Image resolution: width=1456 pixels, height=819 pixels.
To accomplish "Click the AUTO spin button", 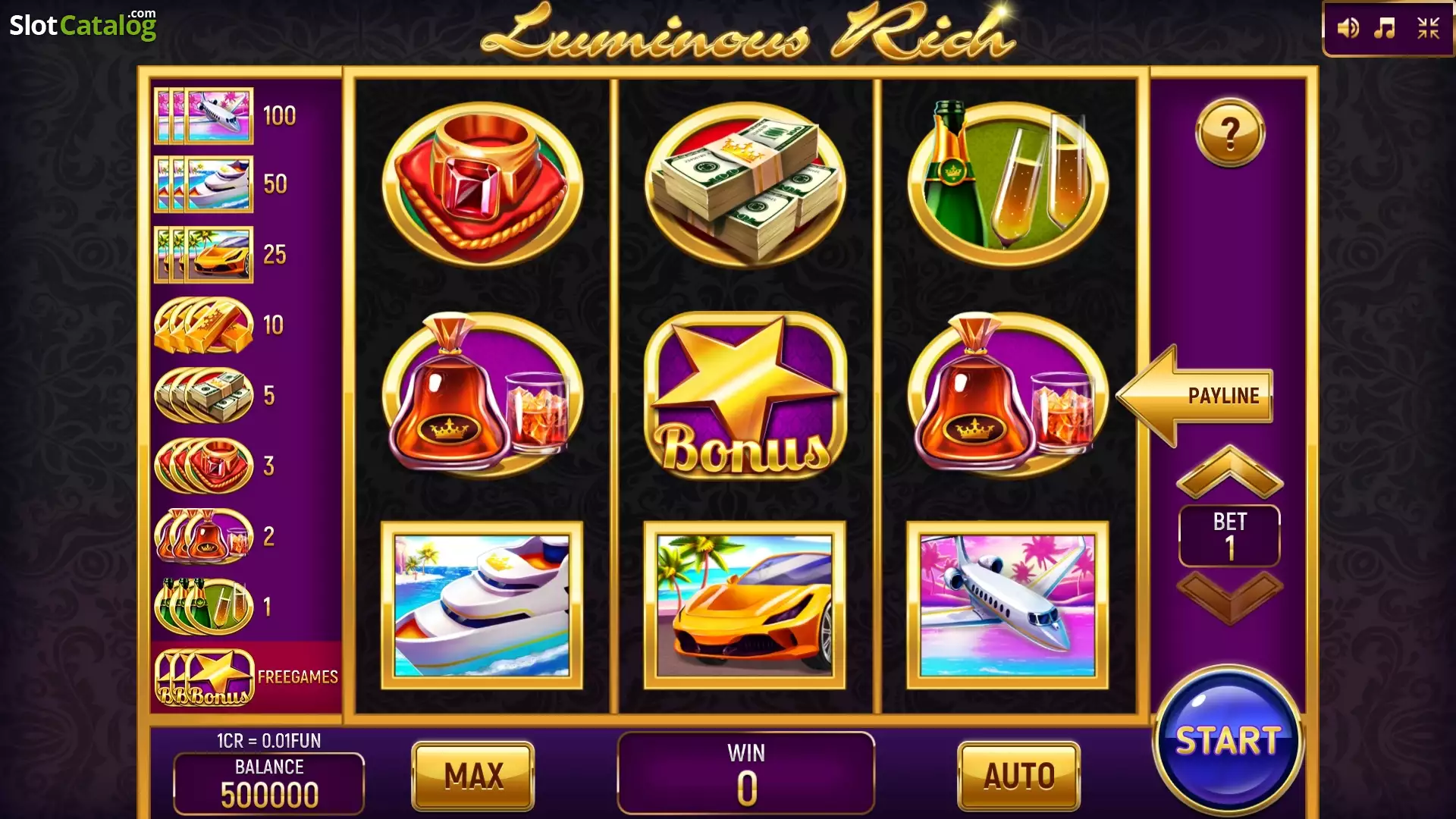I will (1019, 776).
